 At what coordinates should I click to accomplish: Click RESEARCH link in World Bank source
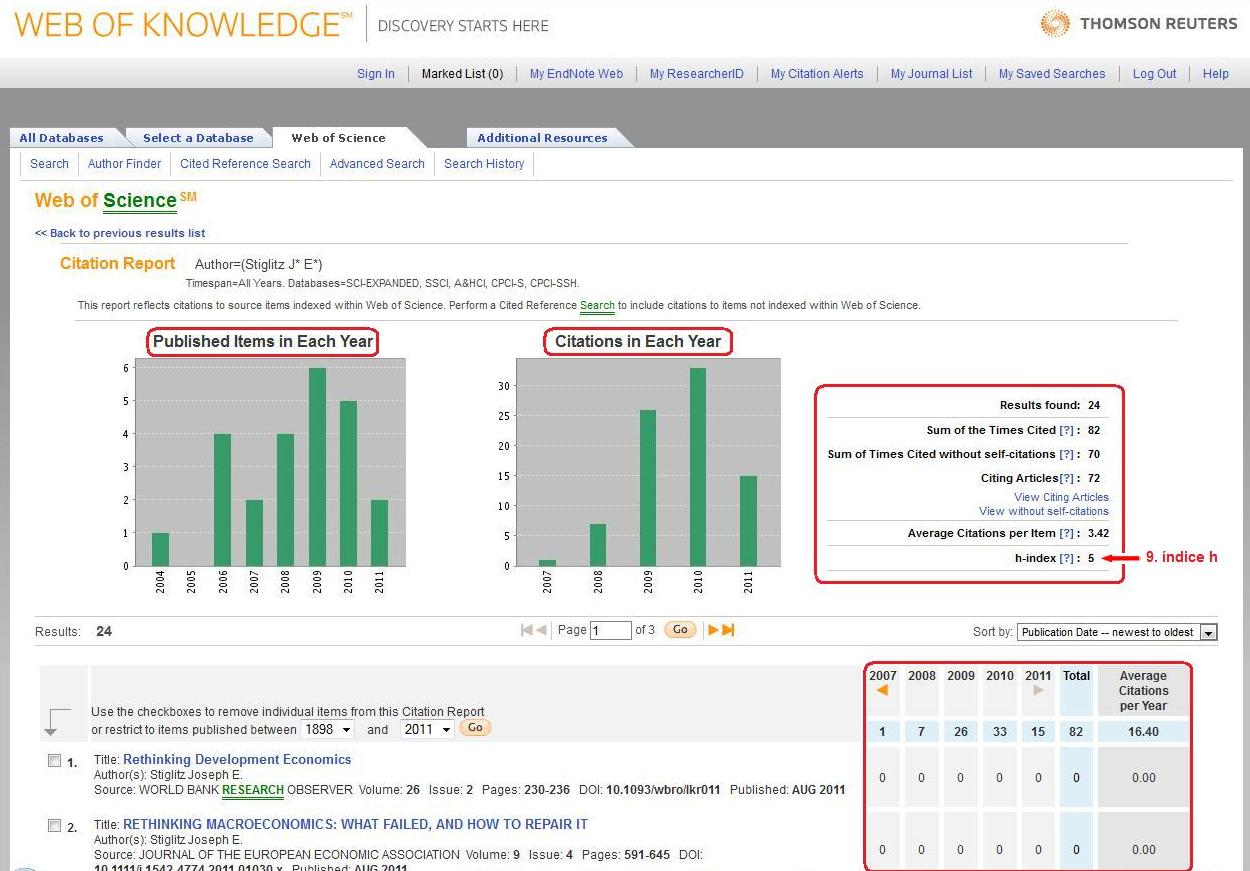[253, 790]
